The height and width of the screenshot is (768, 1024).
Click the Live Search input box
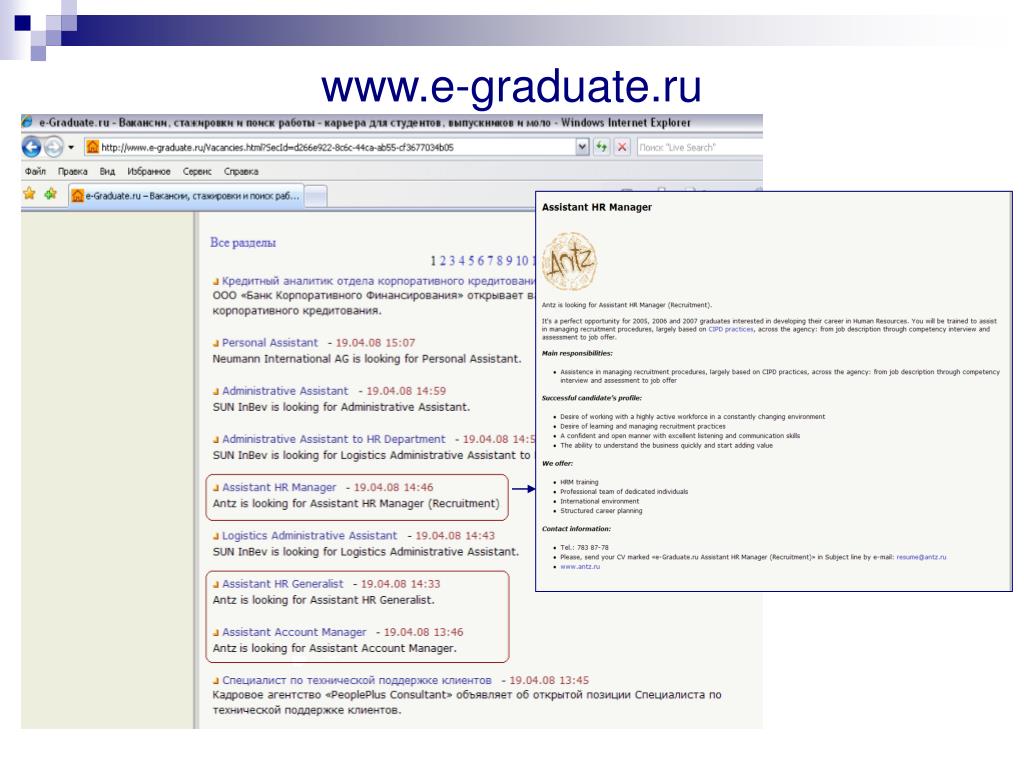pyautogui.click(x=699, y=148)
